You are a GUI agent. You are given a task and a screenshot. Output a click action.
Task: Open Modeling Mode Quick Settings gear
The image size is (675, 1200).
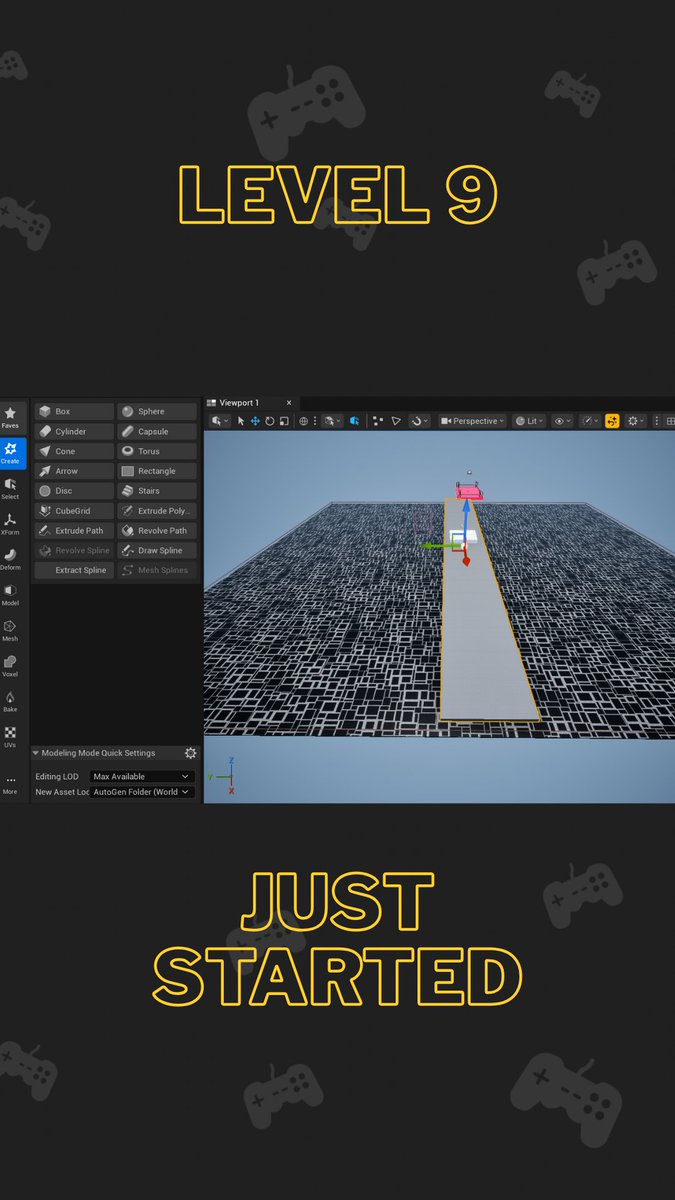(190, 753)
